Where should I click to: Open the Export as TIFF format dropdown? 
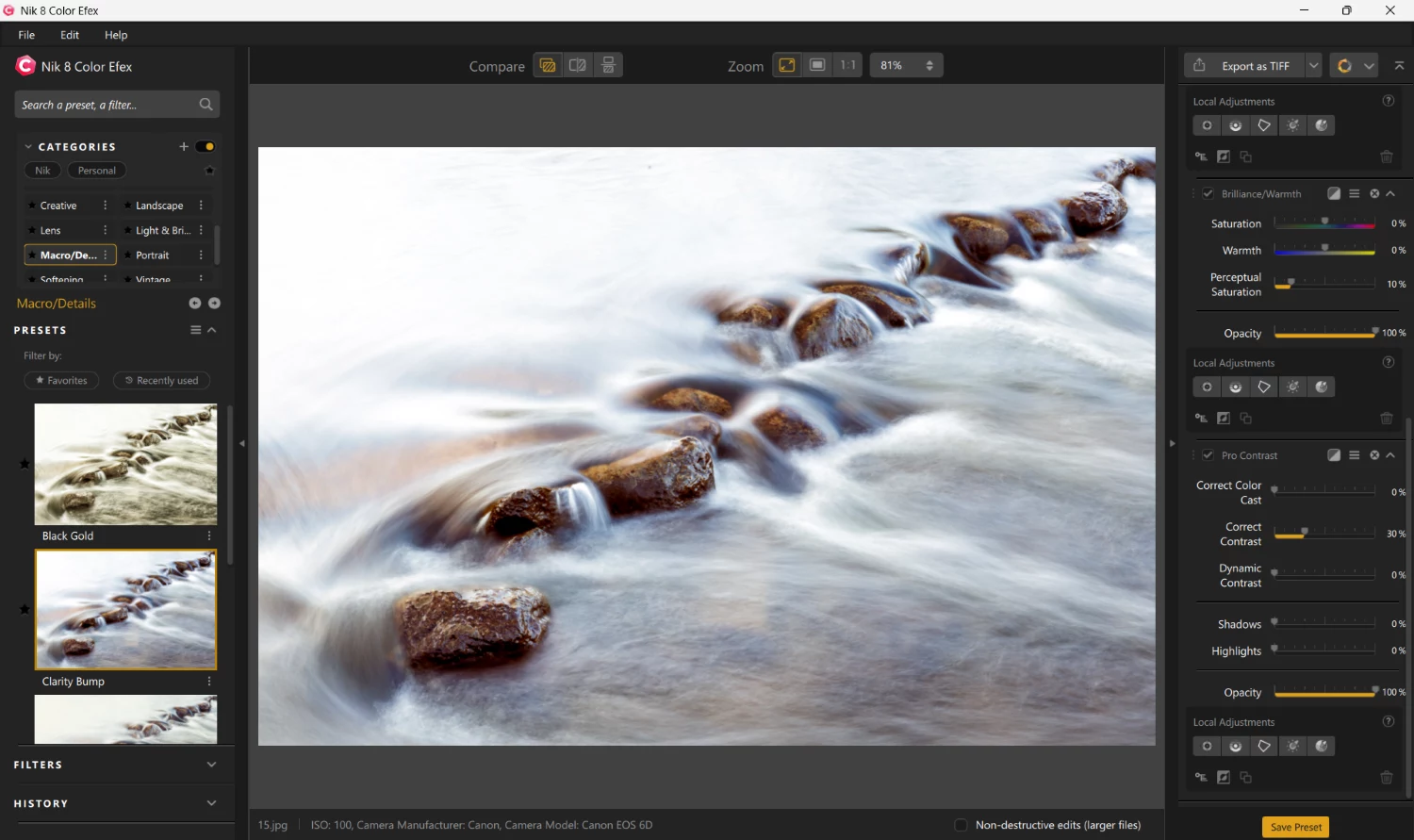pos(1312,64)
